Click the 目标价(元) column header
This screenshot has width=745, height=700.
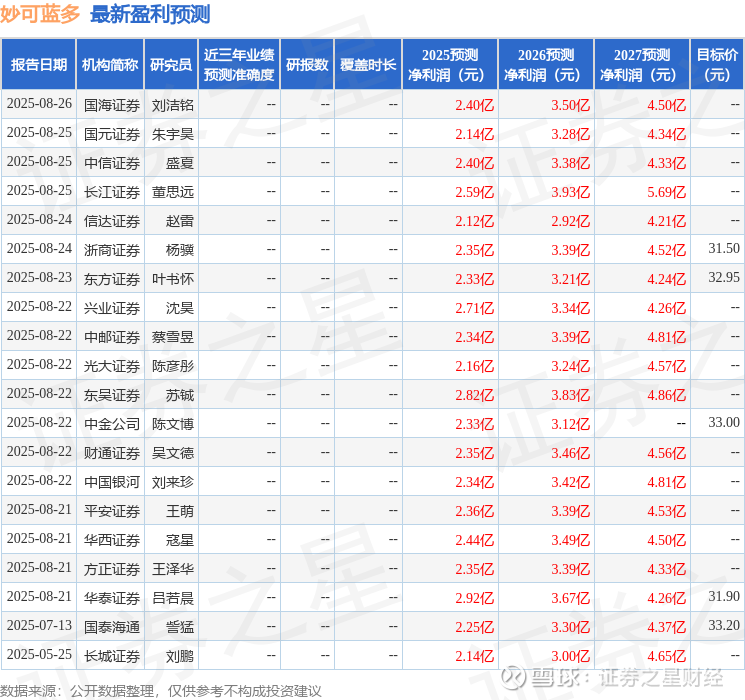point(717,65)
